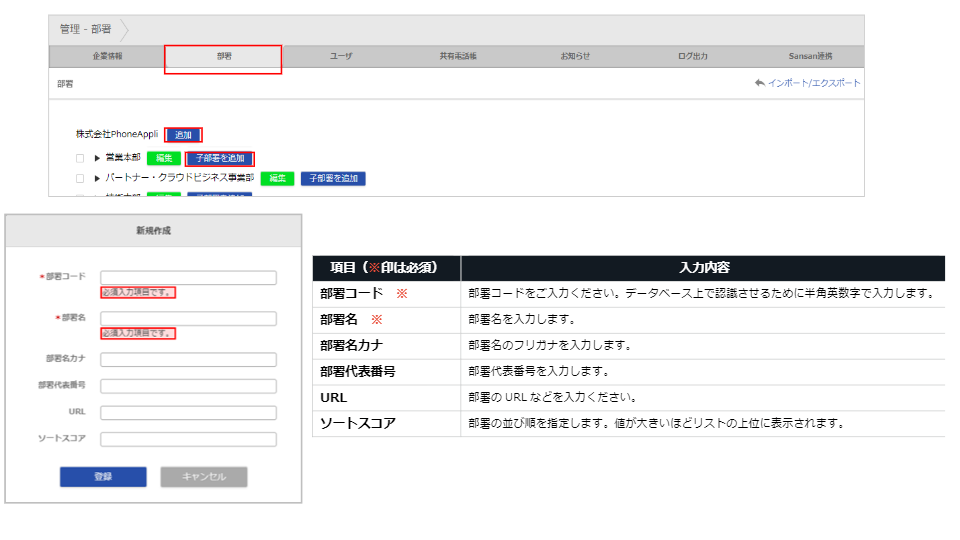Click 入力内容 table header
The image size is (960, 540).
(x=703, y=268)
